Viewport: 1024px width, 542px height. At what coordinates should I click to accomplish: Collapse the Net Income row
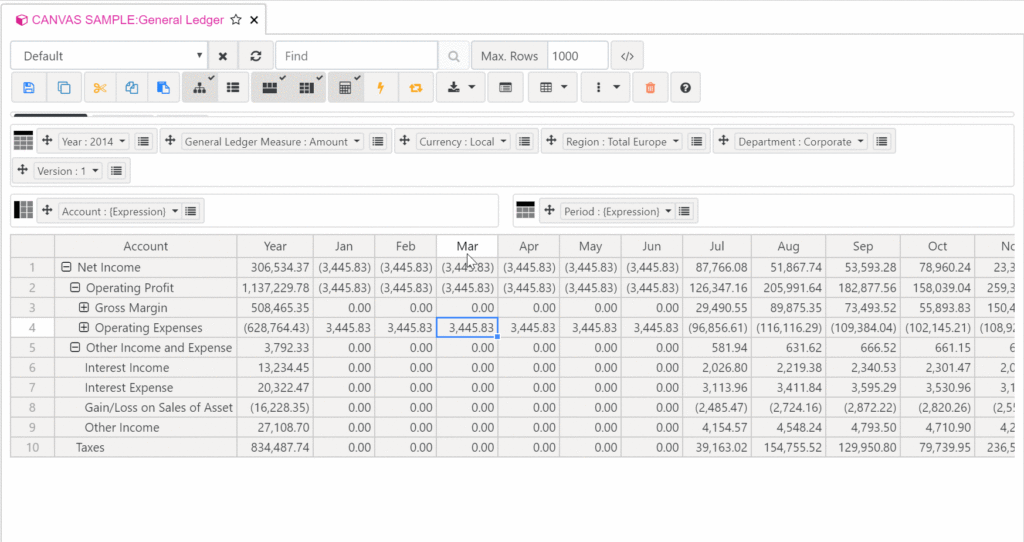(67, 268)
